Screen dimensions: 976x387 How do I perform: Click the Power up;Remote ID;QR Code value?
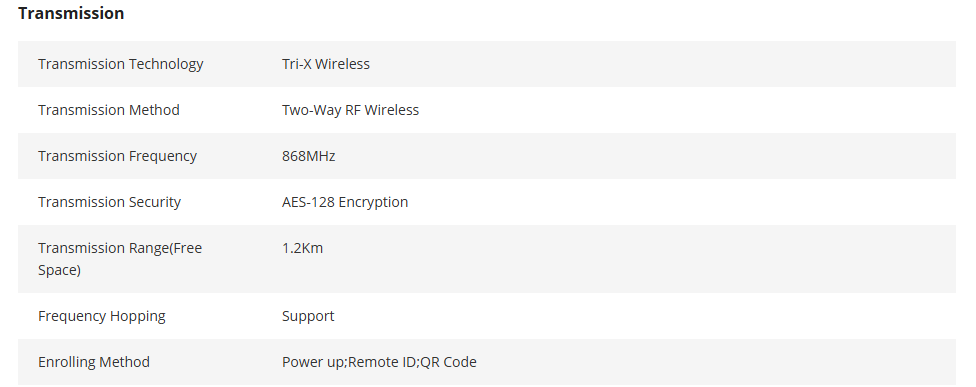coord(379,362)
